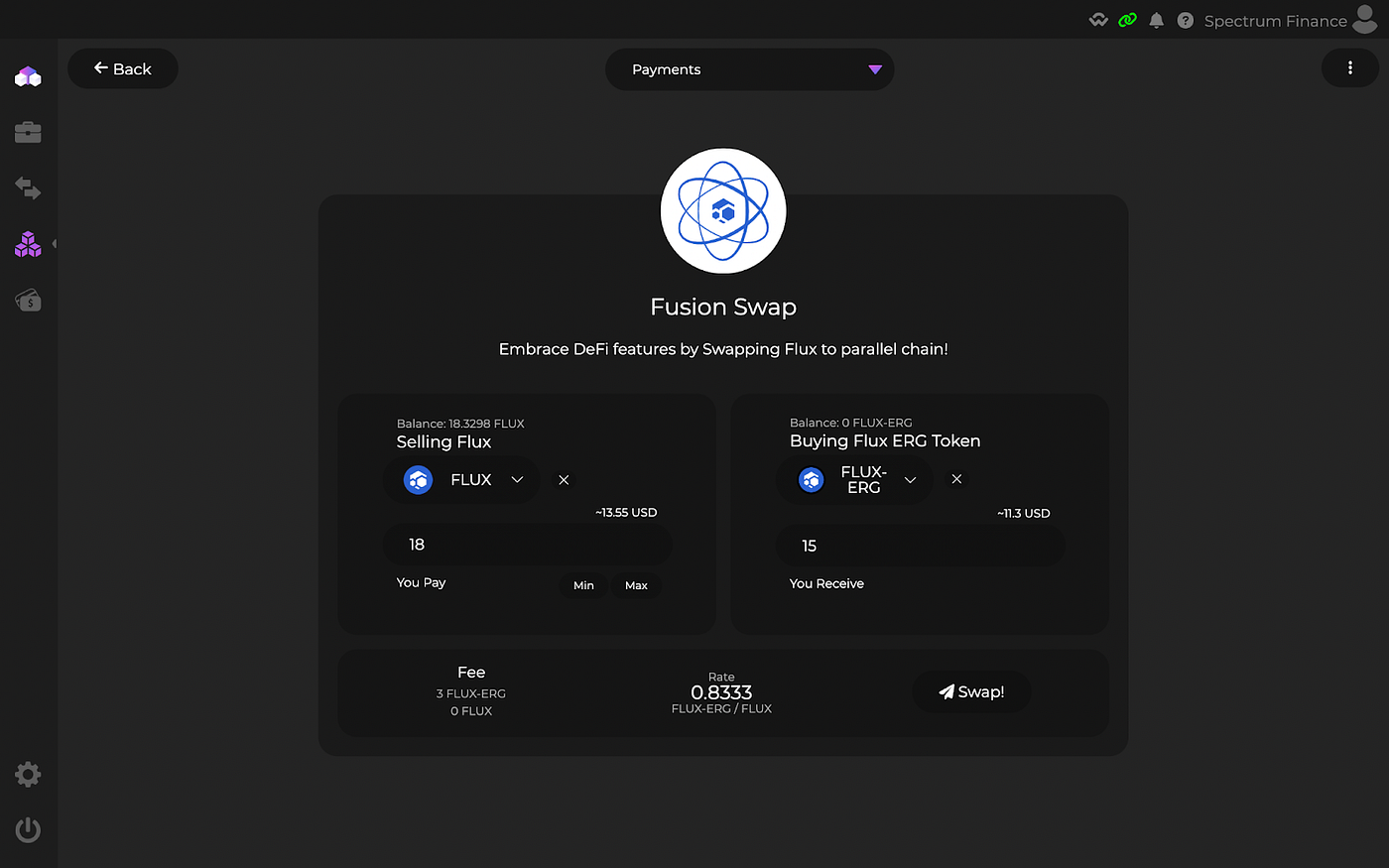Viewport: 1389px width, 868px height.
Task: Open the three-dot menu top right
Action: tap(1349, 67)
